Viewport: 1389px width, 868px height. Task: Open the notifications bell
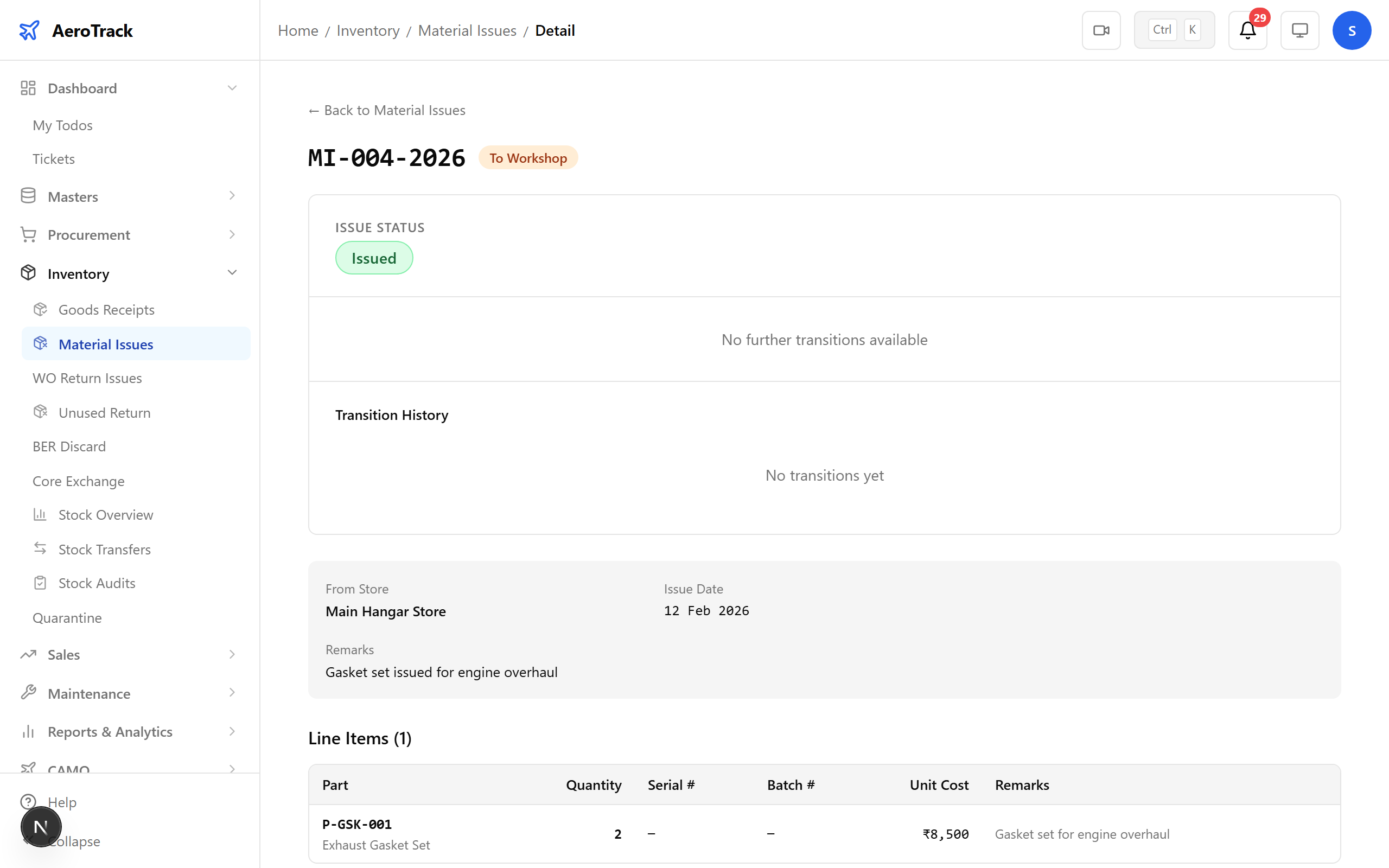(1247, 30)
